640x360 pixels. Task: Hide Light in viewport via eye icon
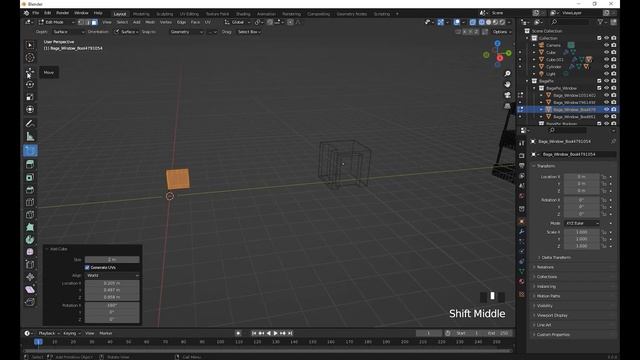(607, 74)
